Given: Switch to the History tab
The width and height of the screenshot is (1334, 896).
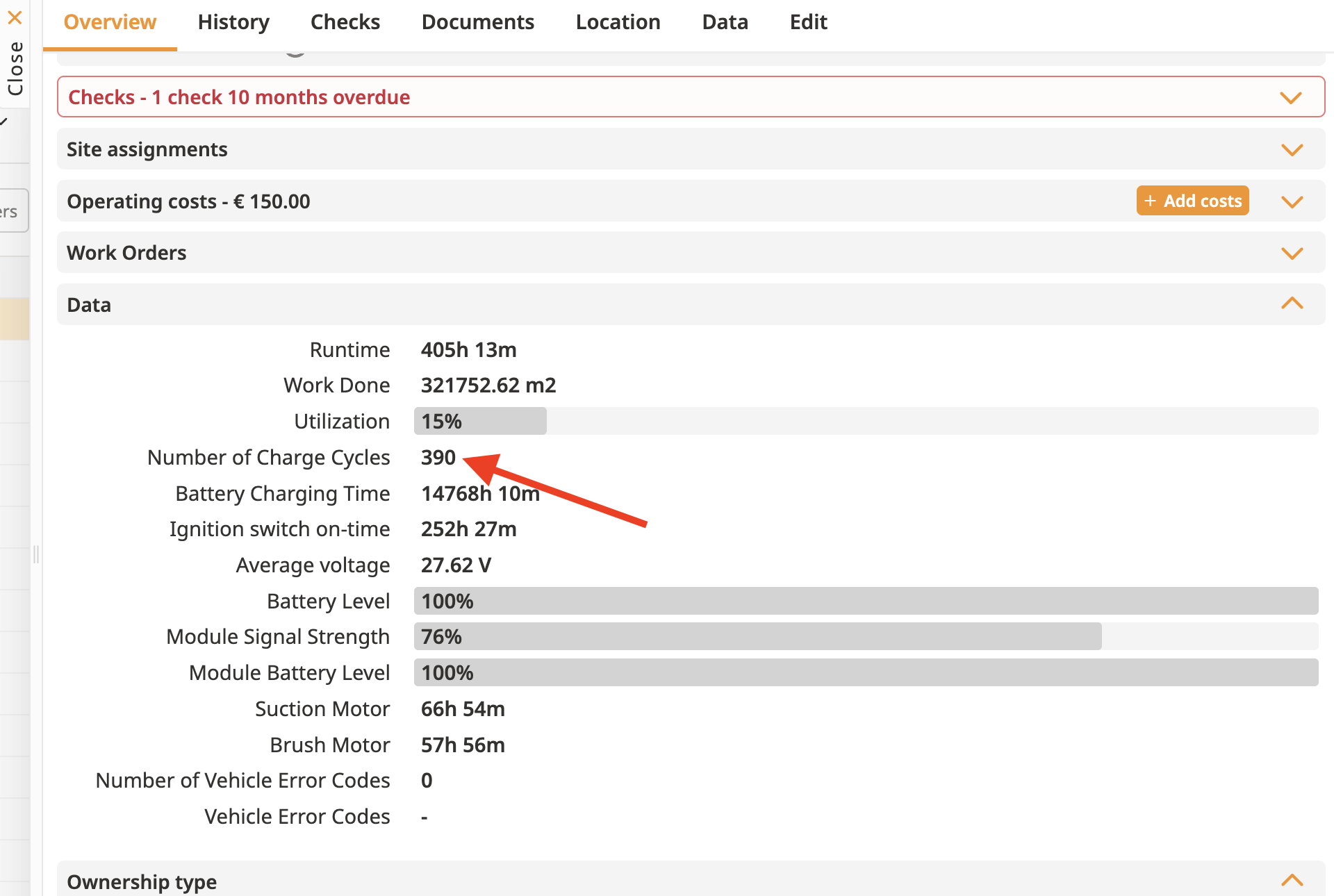Looking at the screenshot, I should click(233, 22).
